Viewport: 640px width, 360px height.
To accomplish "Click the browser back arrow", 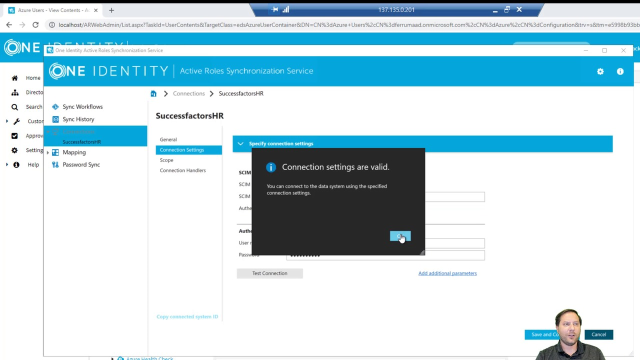I will pyautogui.click(x=9, y=25).
